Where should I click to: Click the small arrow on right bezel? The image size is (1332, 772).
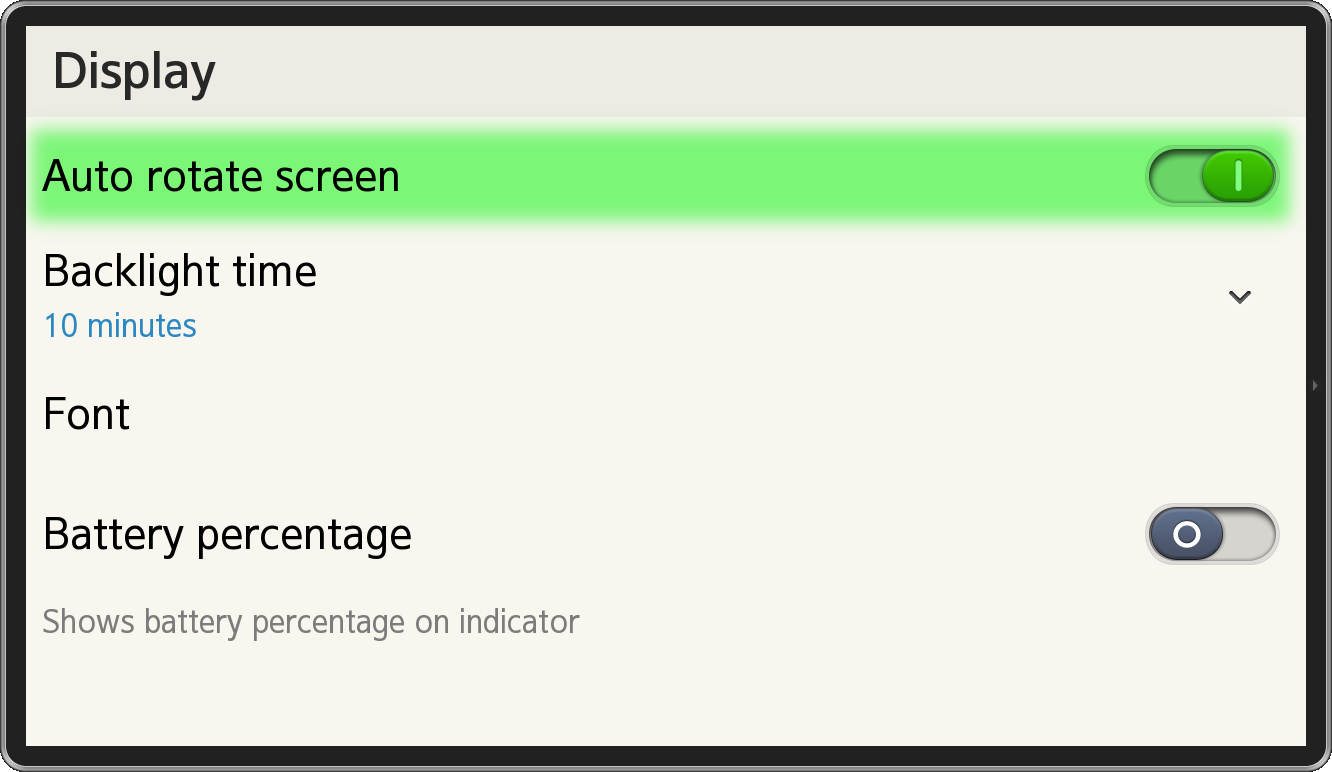(x=1315, y=385)
